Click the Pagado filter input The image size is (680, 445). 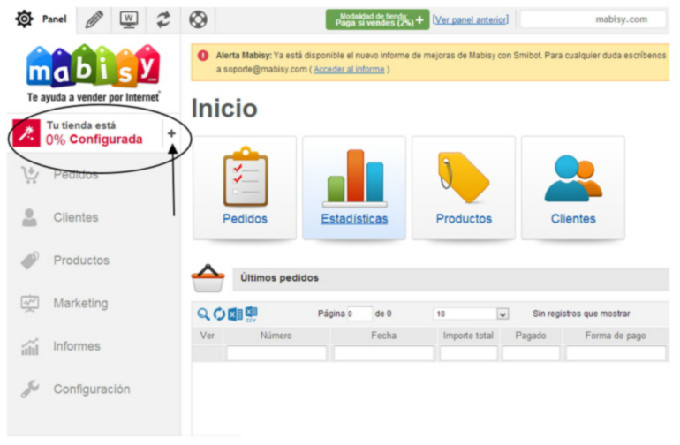tap(531, 353)
